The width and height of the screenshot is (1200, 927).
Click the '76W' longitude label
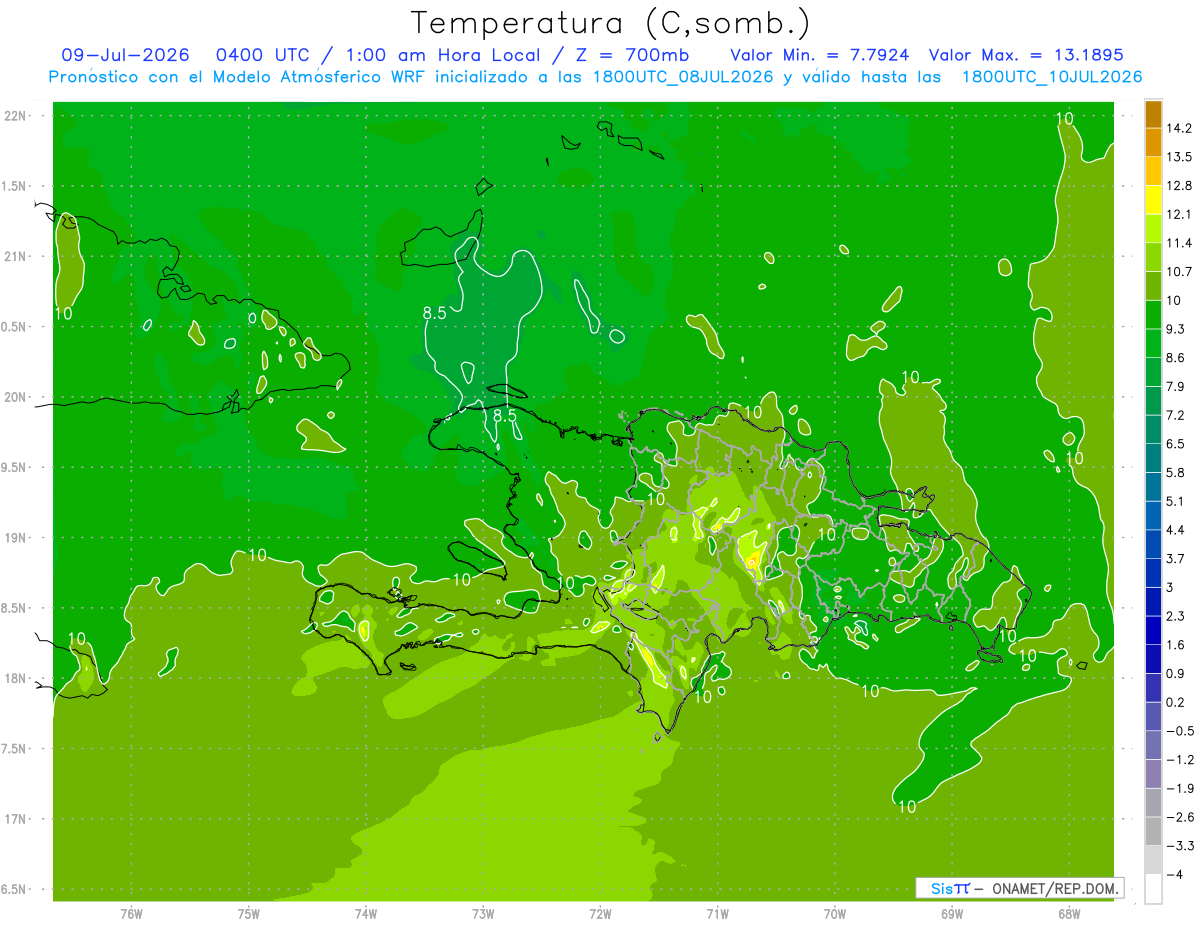(131, 913)
